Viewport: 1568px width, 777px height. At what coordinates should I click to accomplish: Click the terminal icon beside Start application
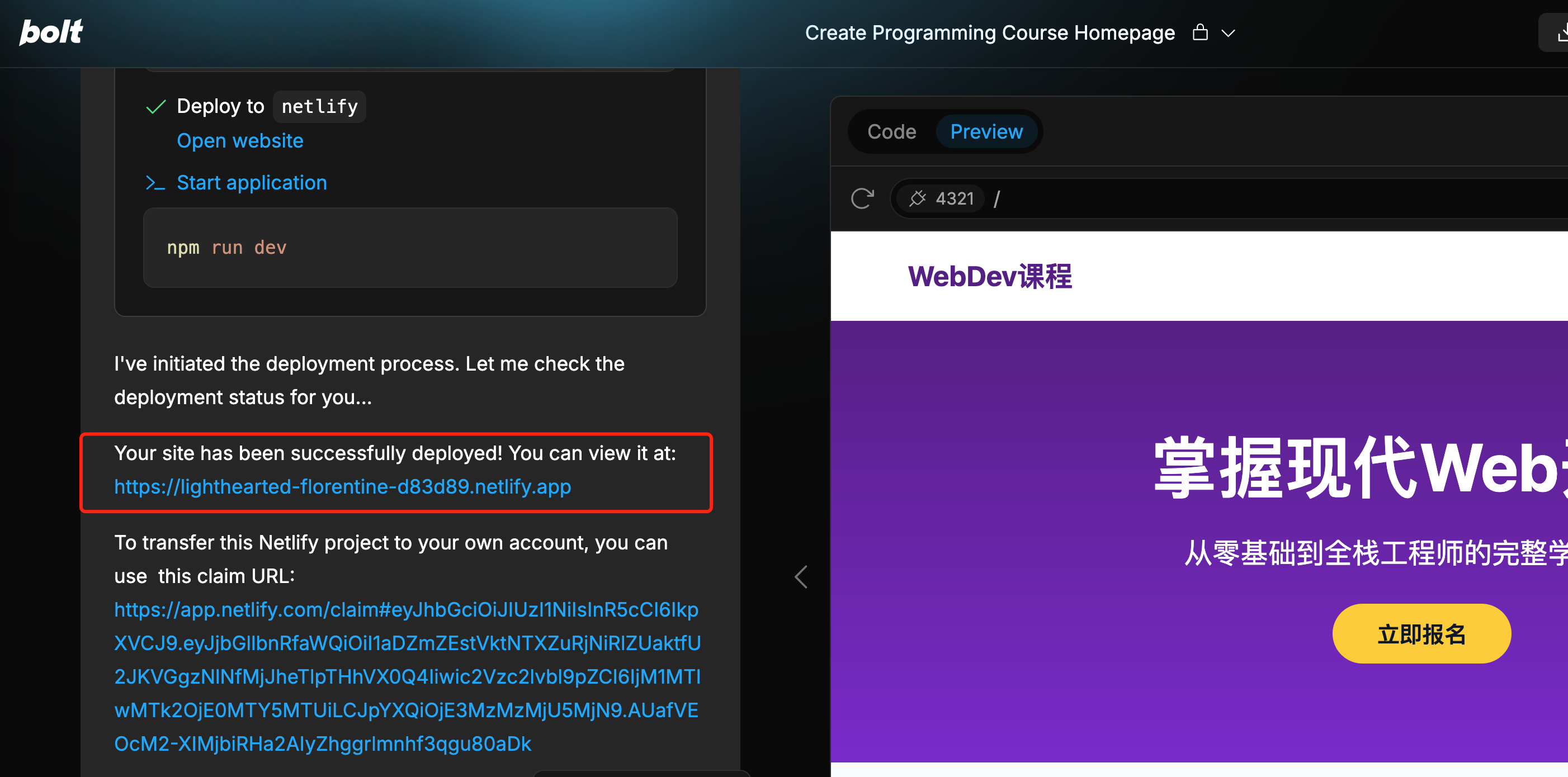(x=155, y=183)
